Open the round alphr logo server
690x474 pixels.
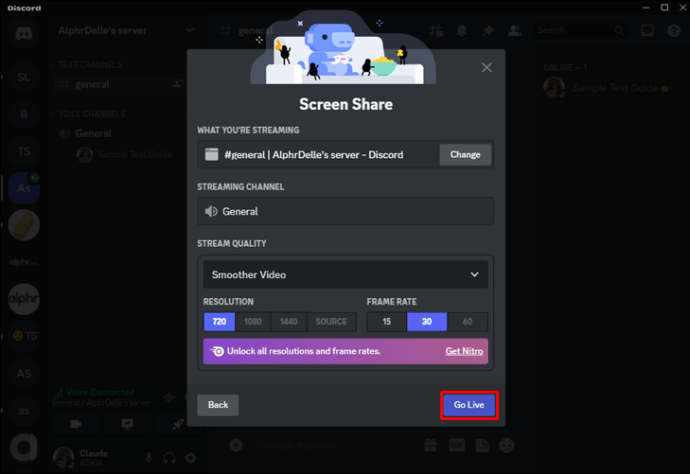[x=24, y=299]
